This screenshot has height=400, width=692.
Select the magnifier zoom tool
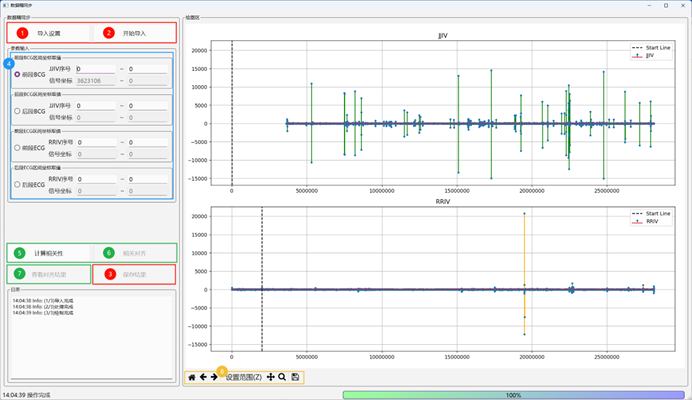click(283, 377)
